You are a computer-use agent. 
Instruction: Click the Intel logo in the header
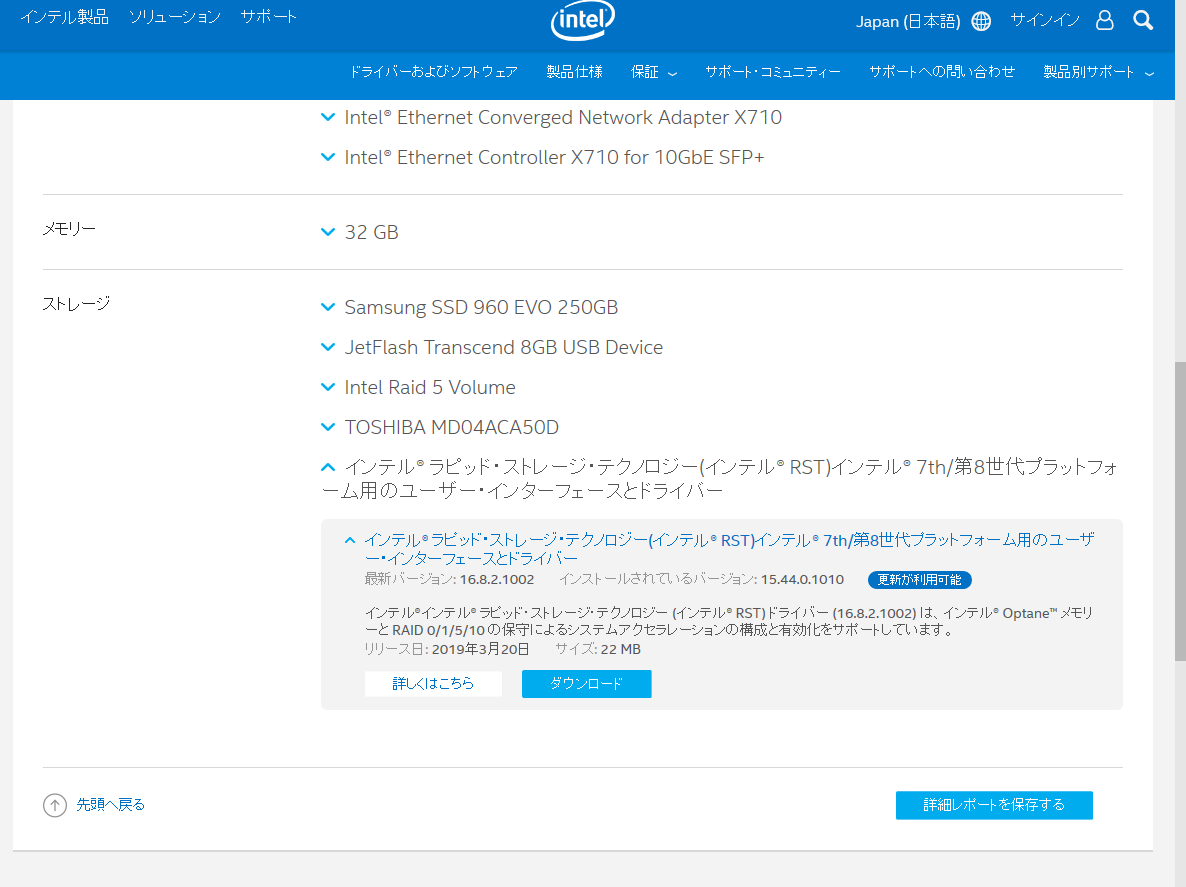pos(582,20)
